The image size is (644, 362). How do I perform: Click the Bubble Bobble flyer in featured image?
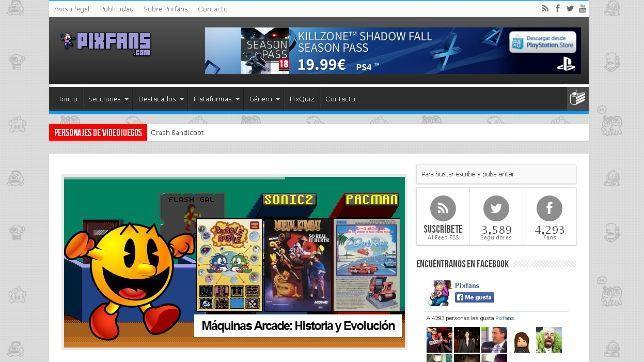pos(229,265)
